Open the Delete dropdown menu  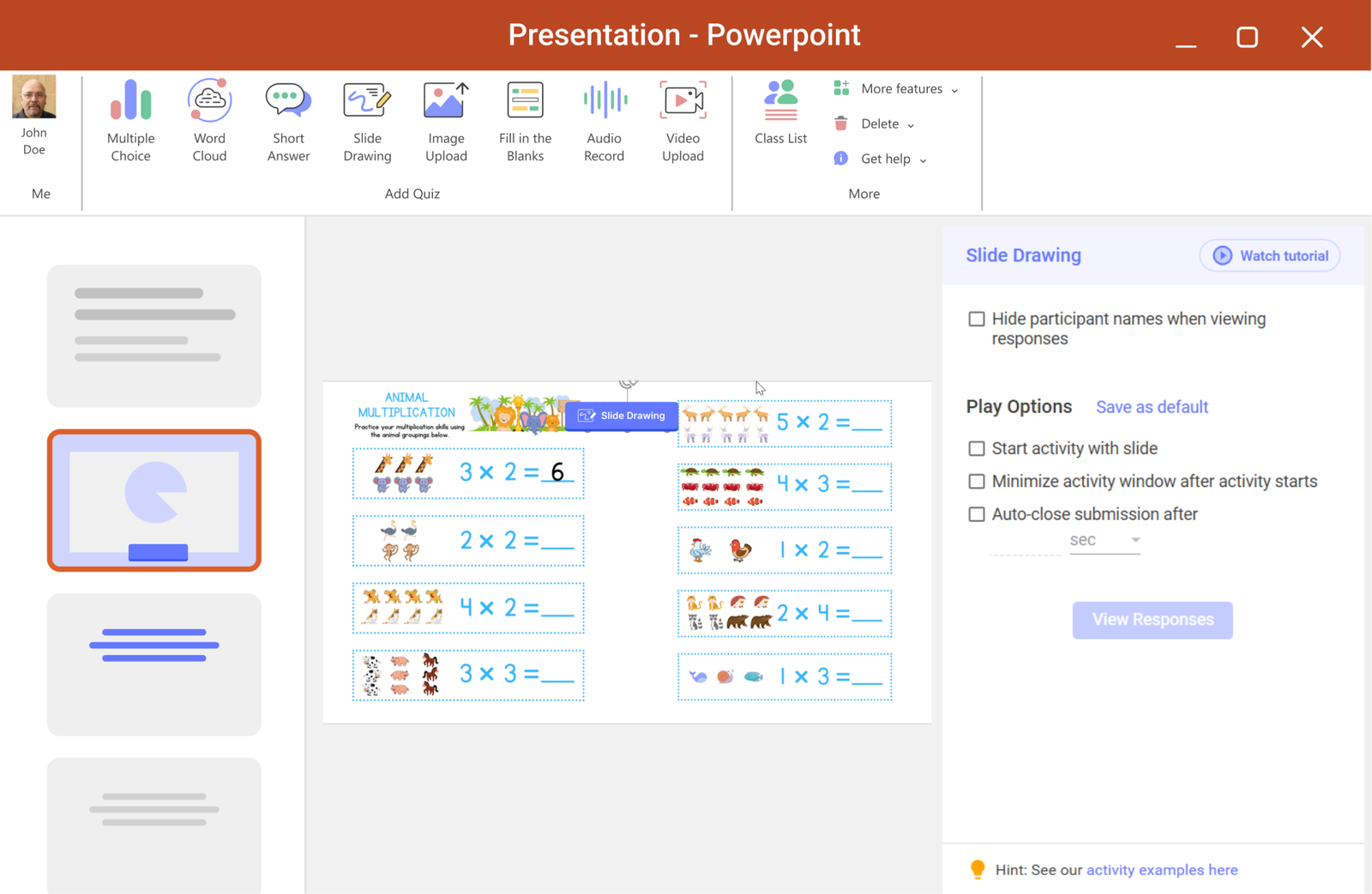click(x=911, y=123)
